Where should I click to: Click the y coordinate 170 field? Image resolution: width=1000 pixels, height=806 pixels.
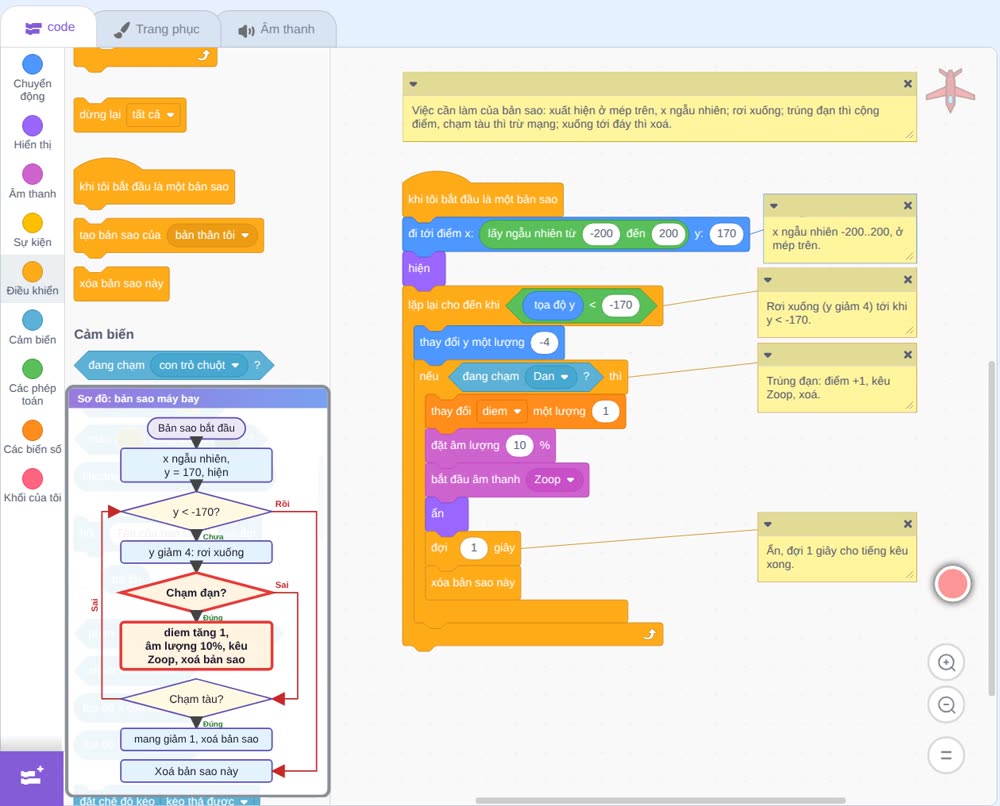coord(726,233)
